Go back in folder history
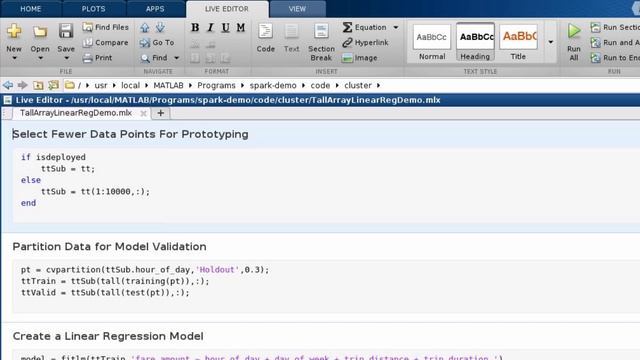Image resolution: width=640 pixels, height=360 pixels. pyautogui.click(x=7, y=85)
